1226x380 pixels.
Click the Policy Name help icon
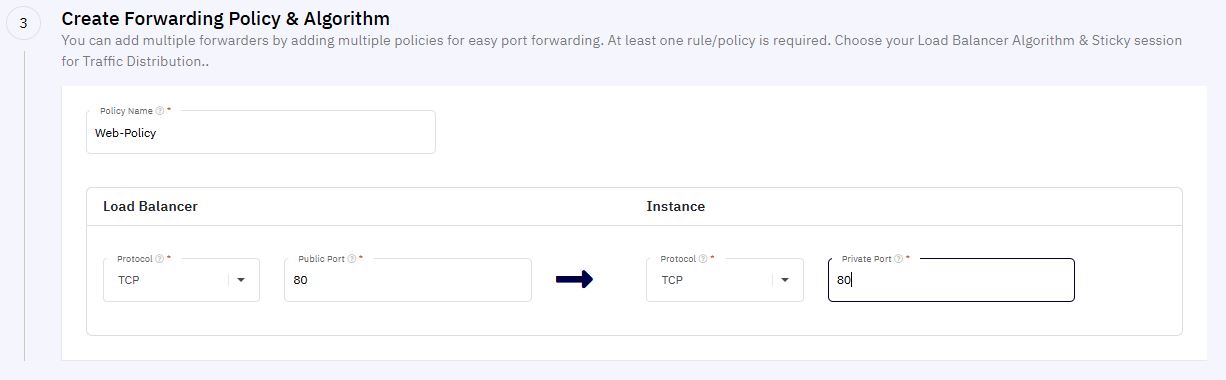click(x=160, y=111)
